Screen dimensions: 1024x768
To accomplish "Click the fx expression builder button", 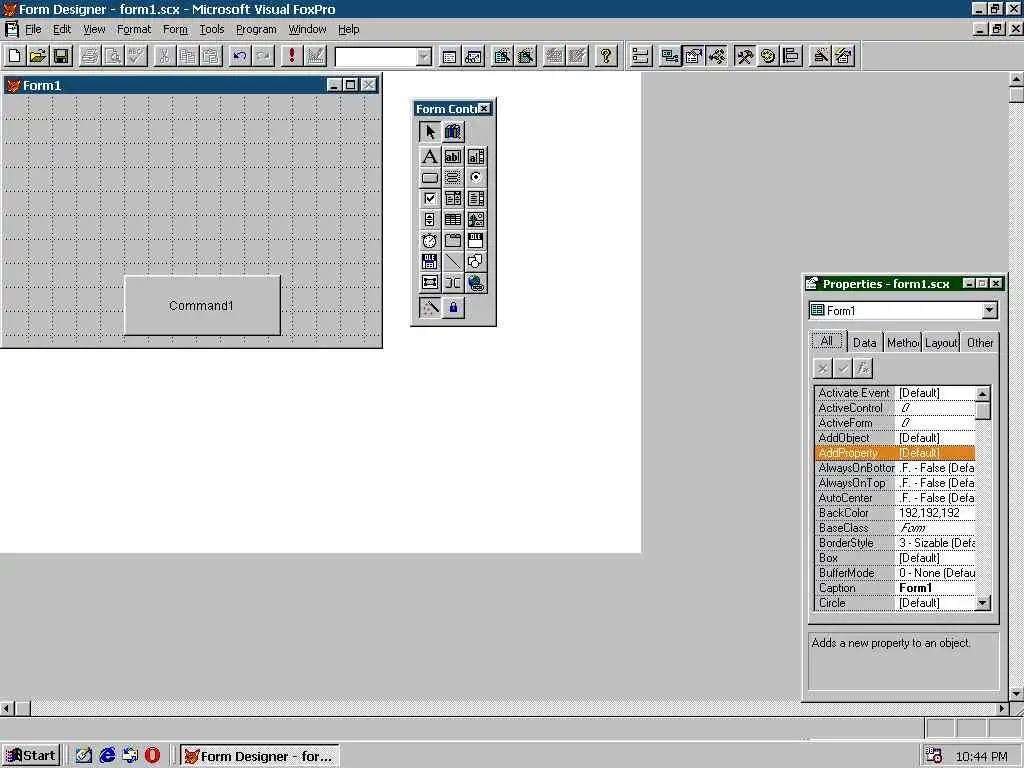I will (x=863, y=368).
